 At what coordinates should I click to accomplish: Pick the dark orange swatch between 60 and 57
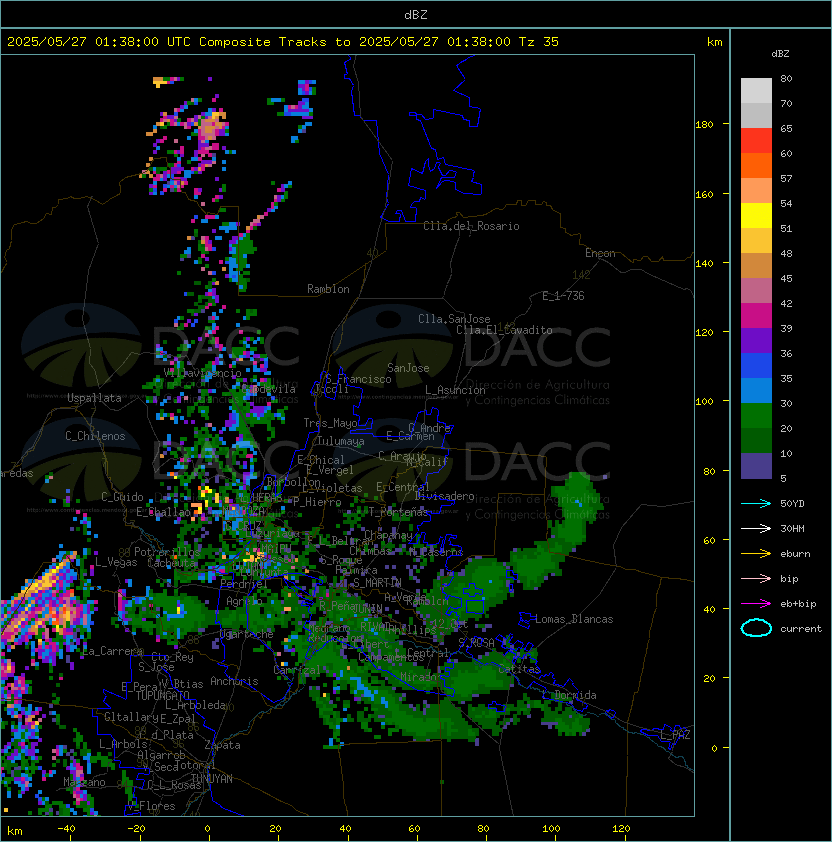coord(756,165)
